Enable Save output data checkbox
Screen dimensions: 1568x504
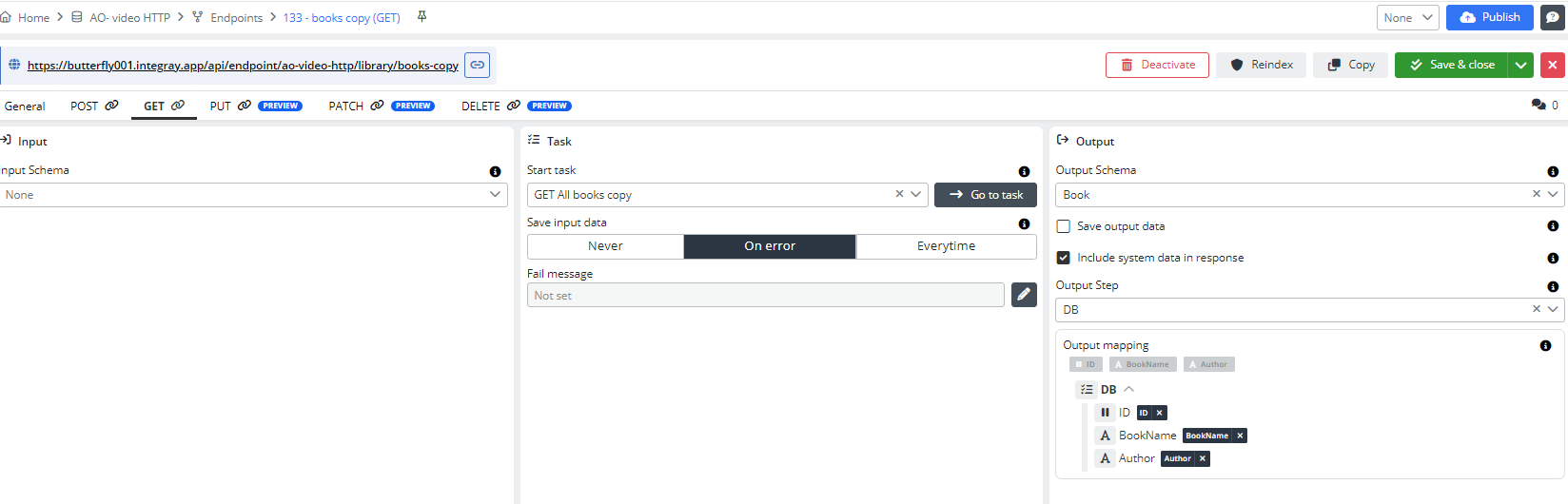pyautogui.click(x=1064, y=226)
